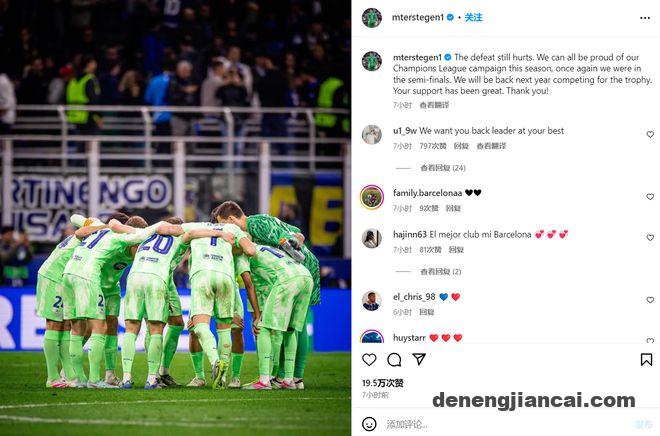The image size is (660, 436).
Task: Like family.barcelonaa's comment
Action: click(x=650, y=197)
